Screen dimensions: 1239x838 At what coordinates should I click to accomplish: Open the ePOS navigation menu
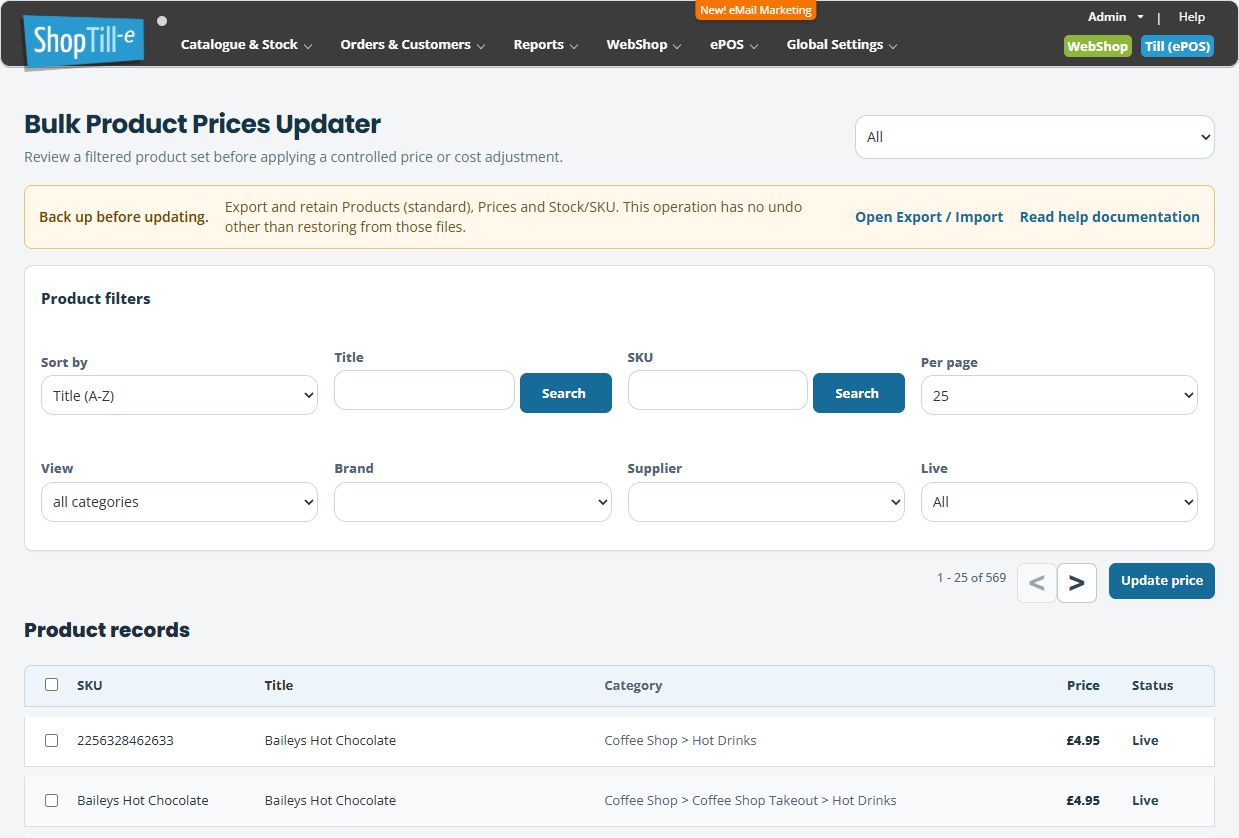pos(734,45)
